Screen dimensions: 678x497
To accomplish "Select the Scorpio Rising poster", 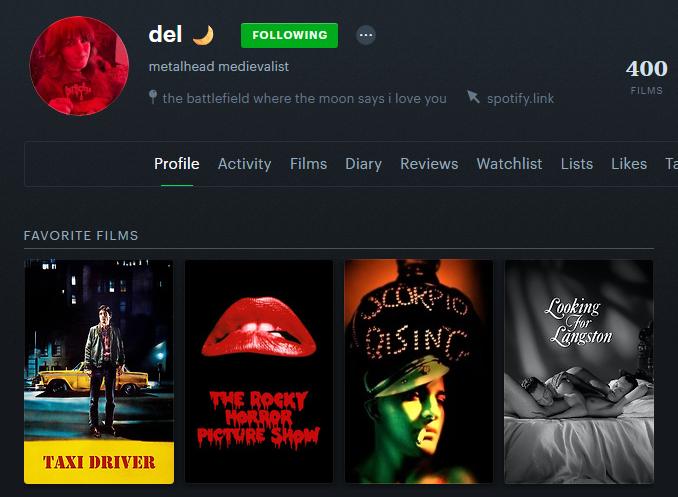I will point(419,372).
